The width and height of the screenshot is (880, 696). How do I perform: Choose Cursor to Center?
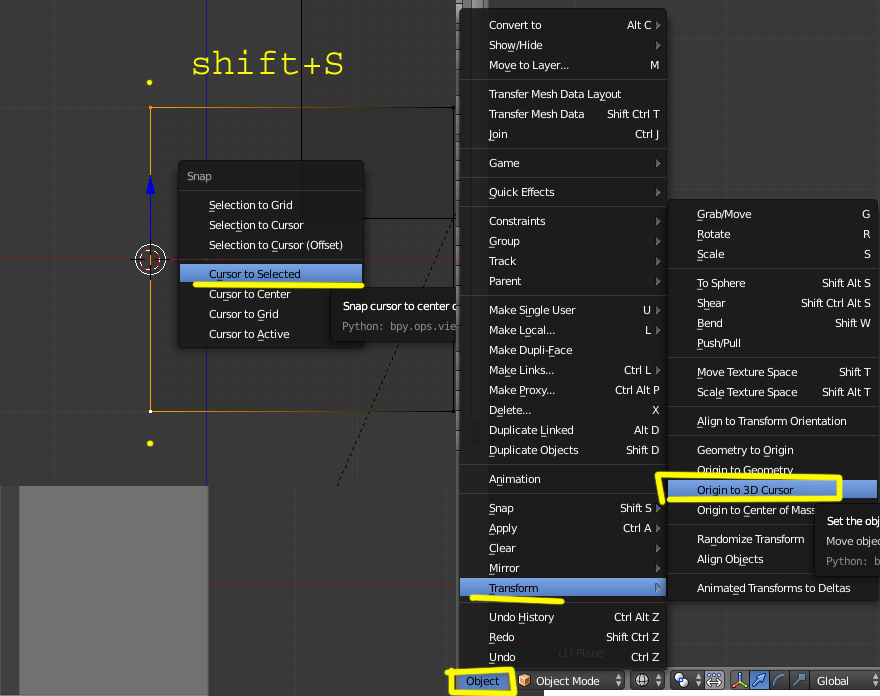271,294
